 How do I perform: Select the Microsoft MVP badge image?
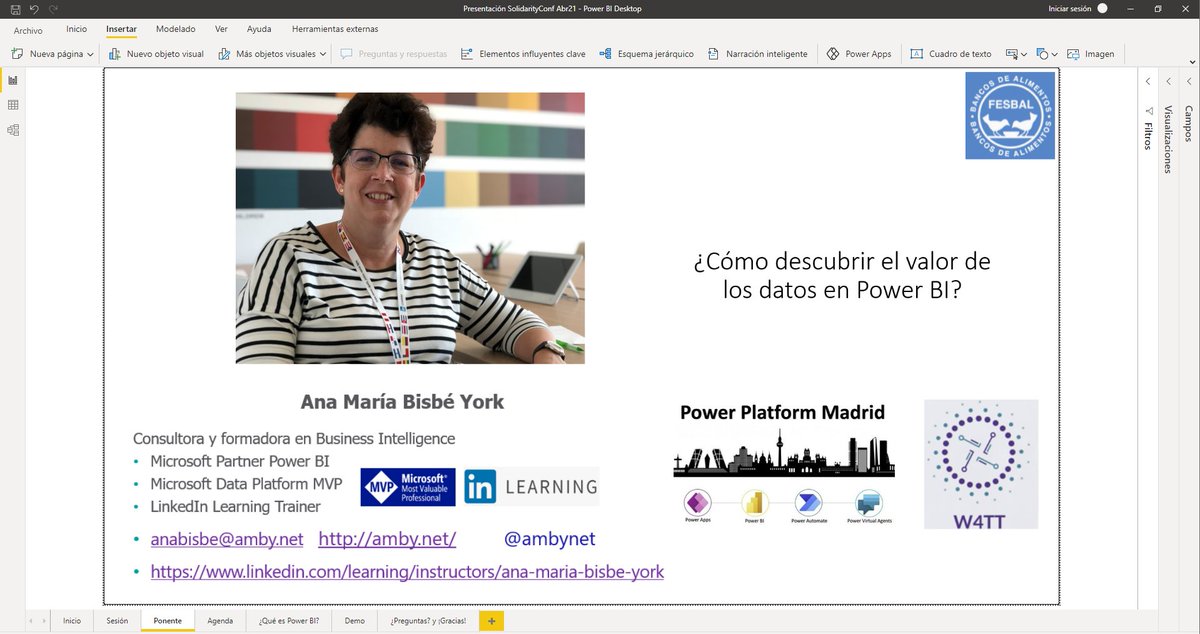[408, 487]
